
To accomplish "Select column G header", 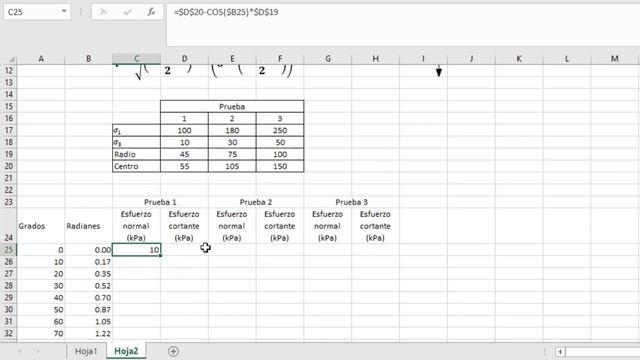I will click(328, 59).
